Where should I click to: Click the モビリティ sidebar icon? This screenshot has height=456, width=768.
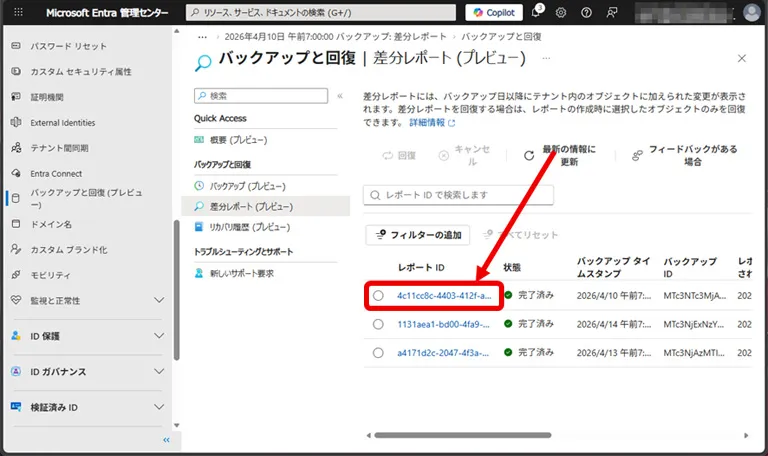click(x=16, y=275)
